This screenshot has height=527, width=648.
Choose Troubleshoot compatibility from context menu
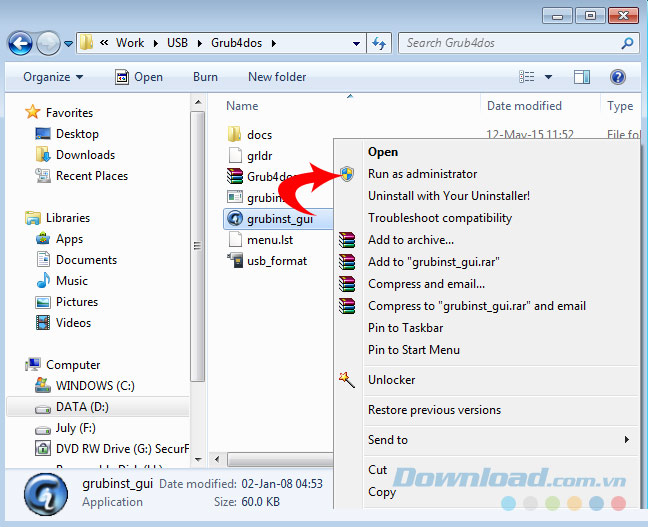tap(439, 218)
